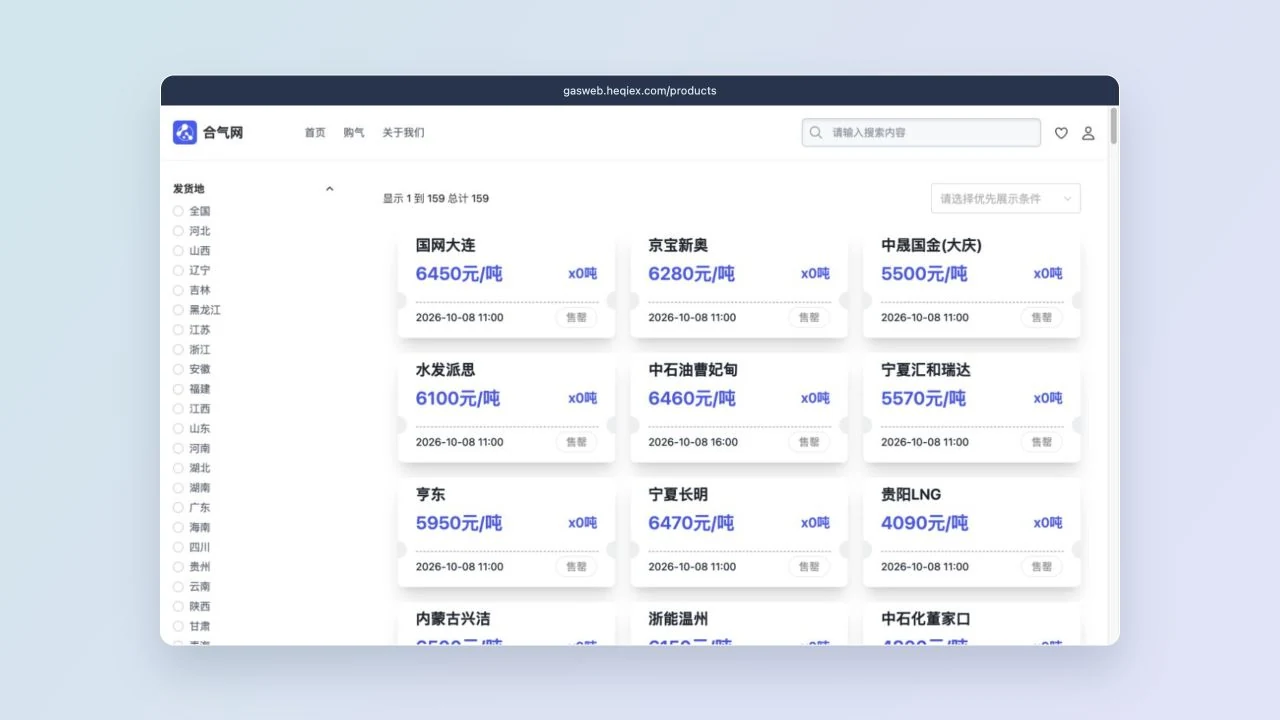
Task: Open the 购气 navigation item
Action: coord(354,132)
